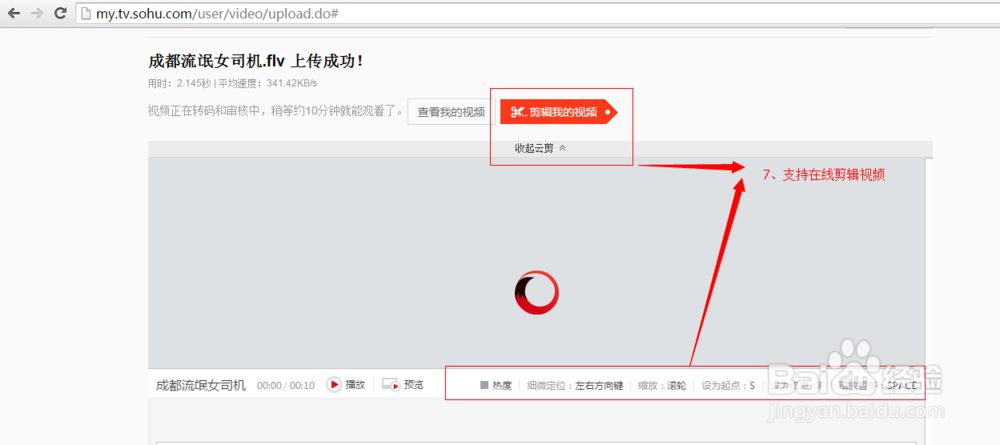Select the clip title 成都流氓女司机 below the player
Viewport: 1000px width, 445px height.
tap(201, 385)
